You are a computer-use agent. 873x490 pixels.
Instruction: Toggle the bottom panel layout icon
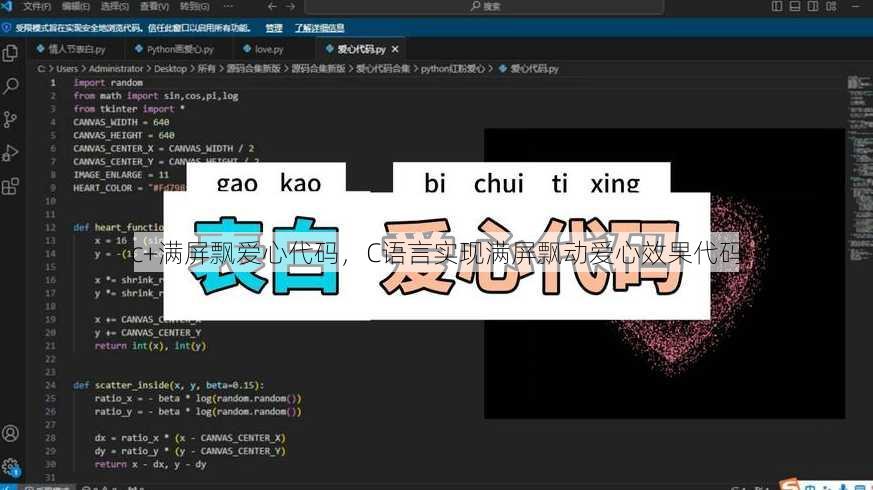795,6
